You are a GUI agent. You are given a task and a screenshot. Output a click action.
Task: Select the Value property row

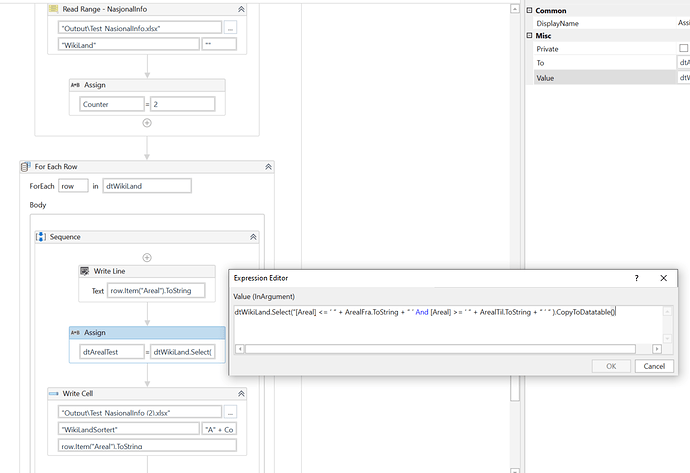coord(611,78)
